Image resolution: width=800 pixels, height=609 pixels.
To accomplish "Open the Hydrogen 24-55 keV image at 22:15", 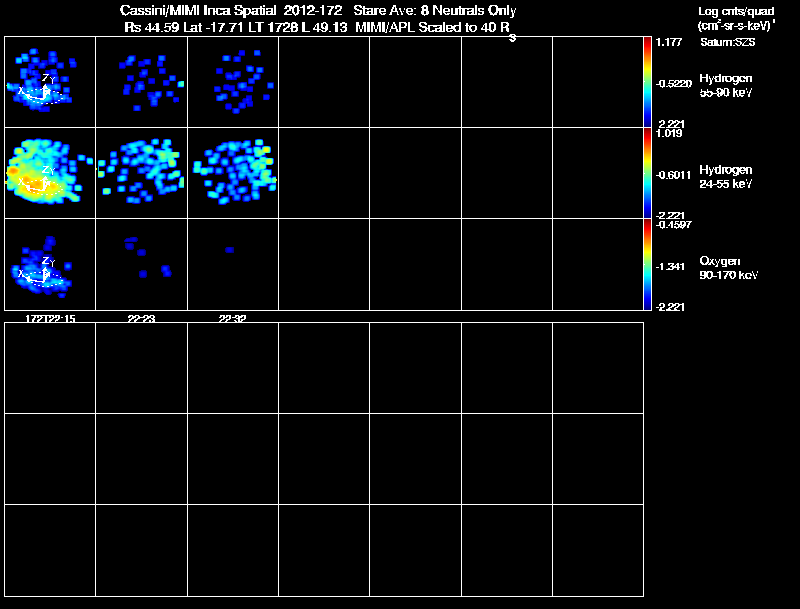I will pos(50,173).
